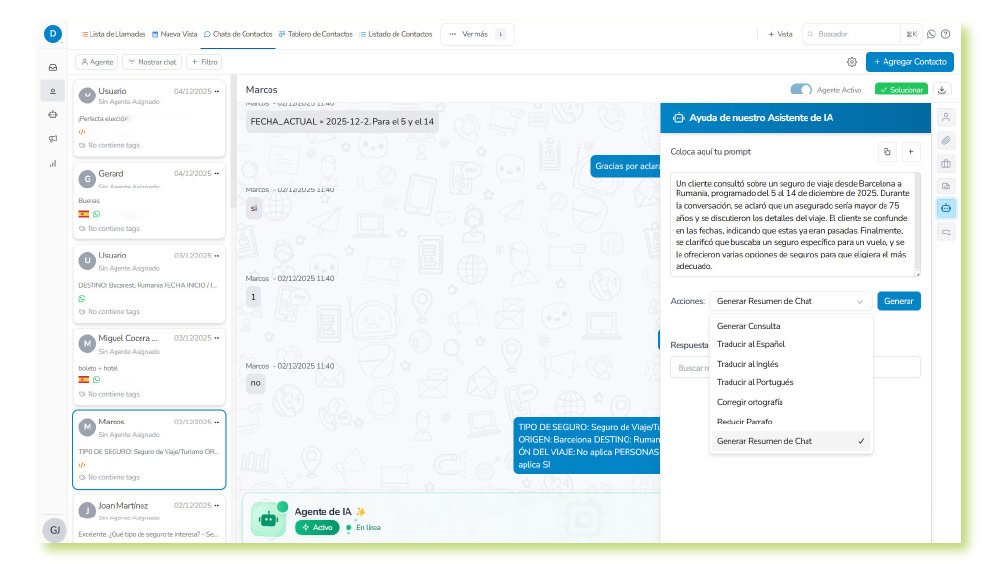1000x564 pixels.
Task: Click the FECHA_ACTUAL message bubble
Action: (342, 122)
